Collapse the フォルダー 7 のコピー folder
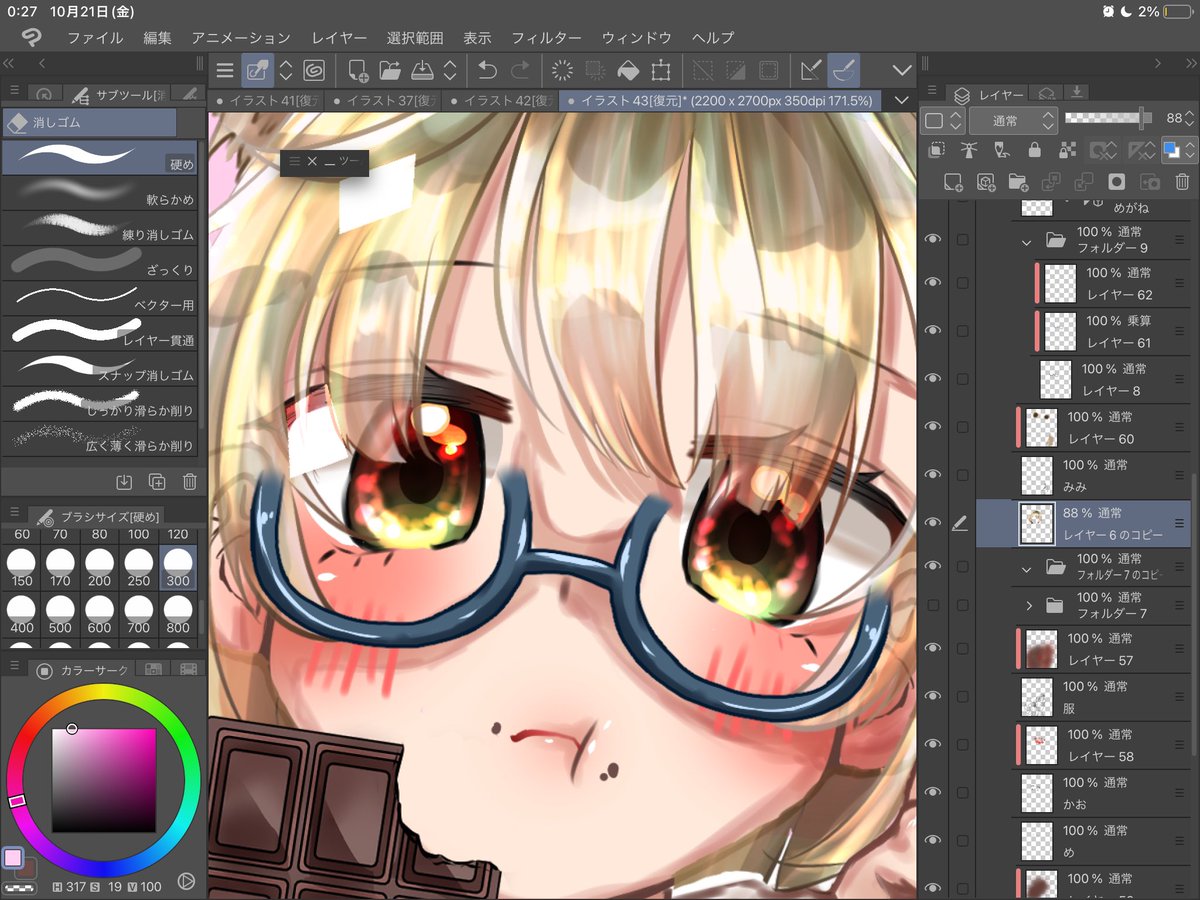The image size is (1200, 900). coord(1026,568)
